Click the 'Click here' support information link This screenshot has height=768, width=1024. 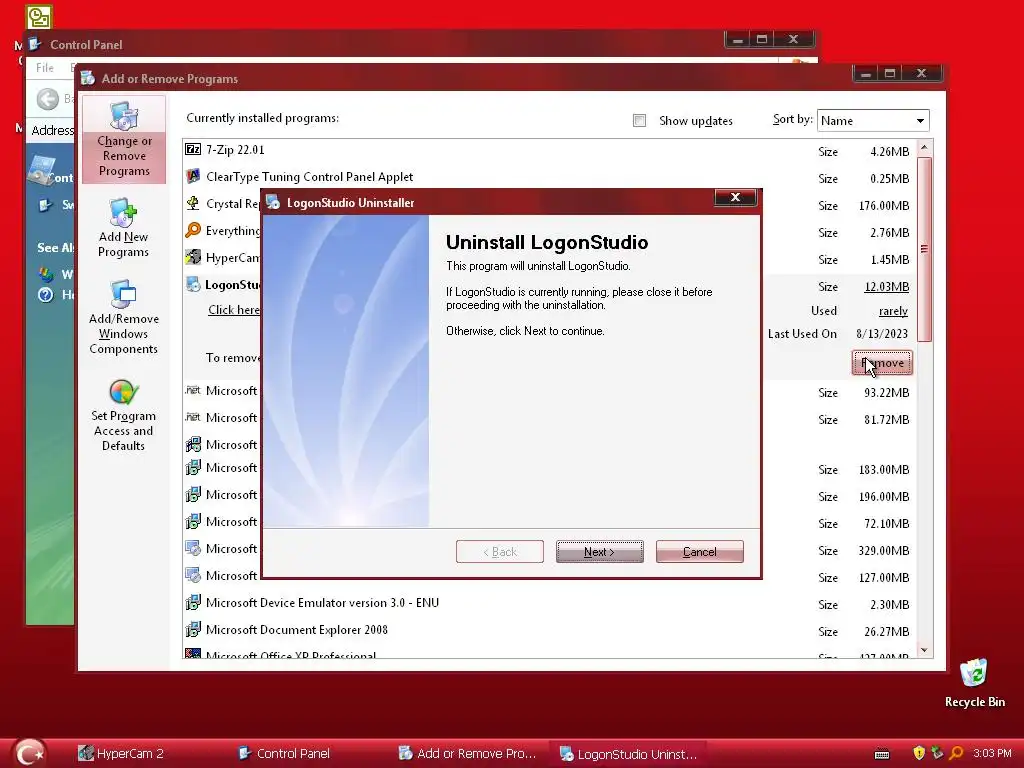(234, 310)
